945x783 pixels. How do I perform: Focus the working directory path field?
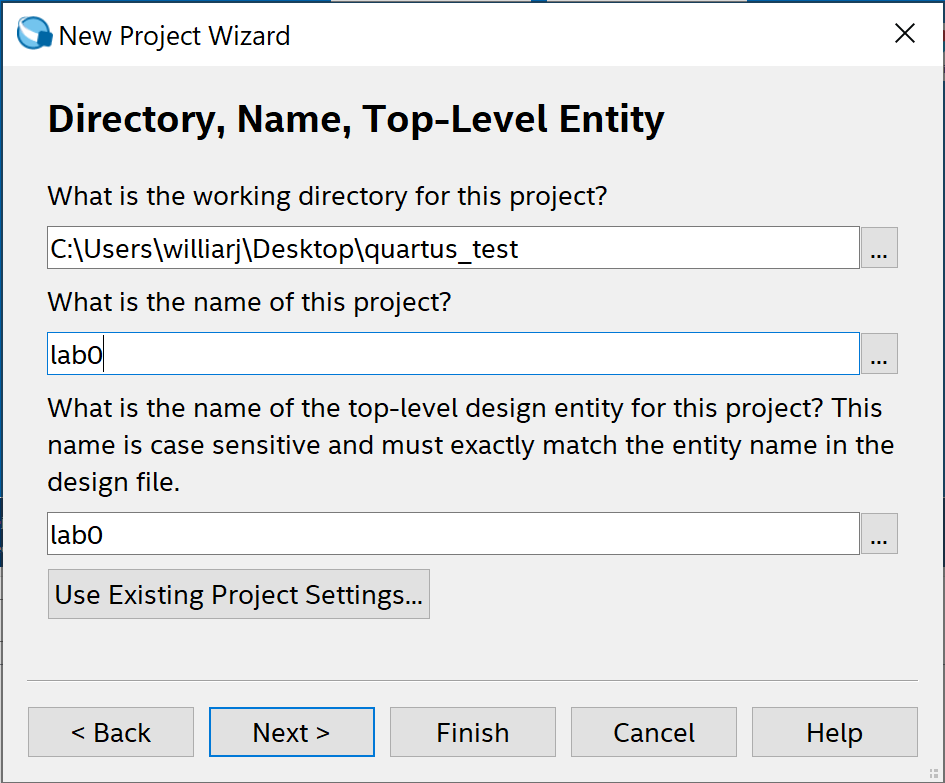pos(452,248)
